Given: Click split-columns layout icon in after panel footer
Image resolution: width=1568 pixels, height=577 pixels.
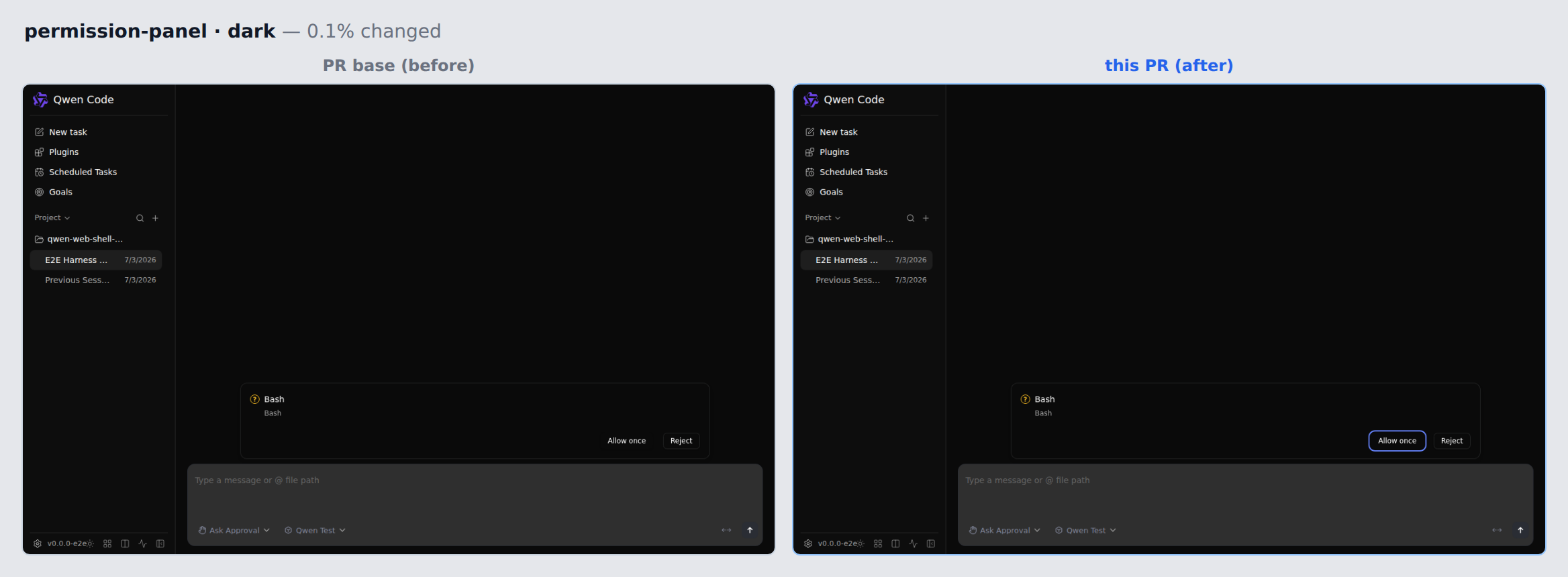Looking at the screenshot, I should [895, 543].
